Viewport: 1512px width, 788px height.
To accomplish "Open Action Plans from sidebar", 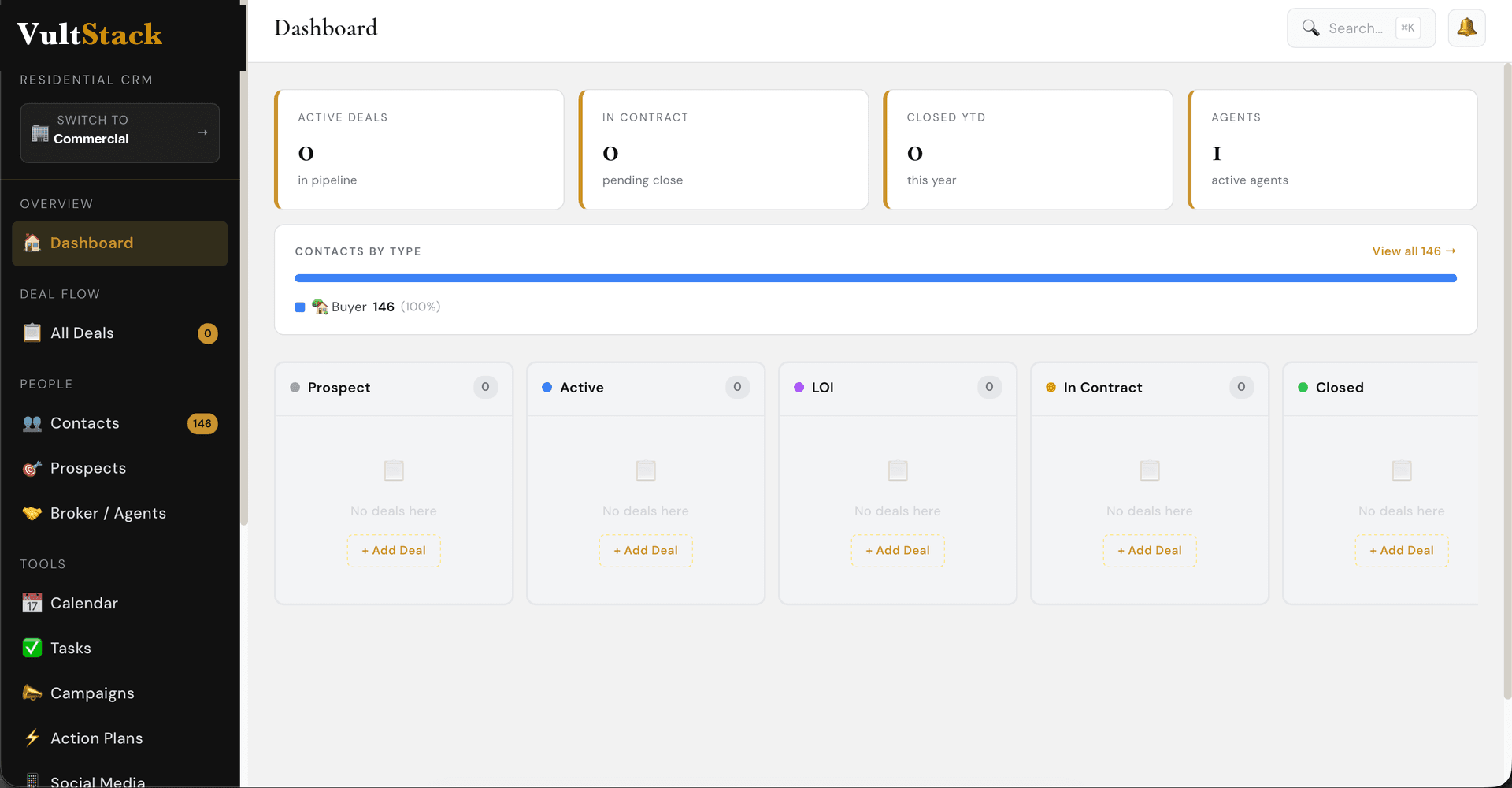I will click(x=120, y=738).
